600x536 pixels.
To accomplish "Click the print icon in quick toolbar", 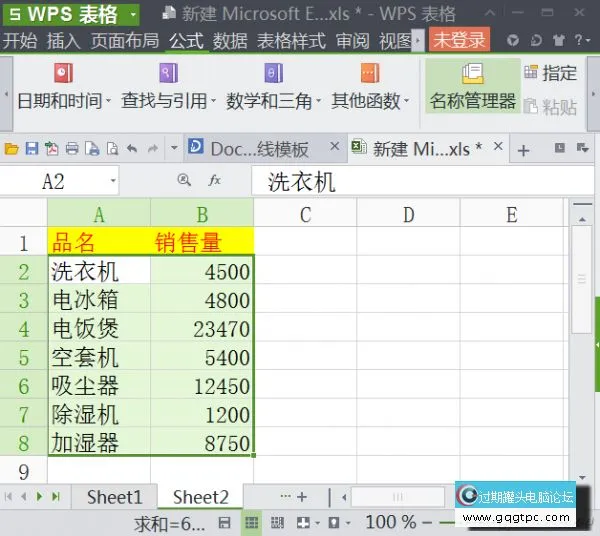I will click(72, 148).
